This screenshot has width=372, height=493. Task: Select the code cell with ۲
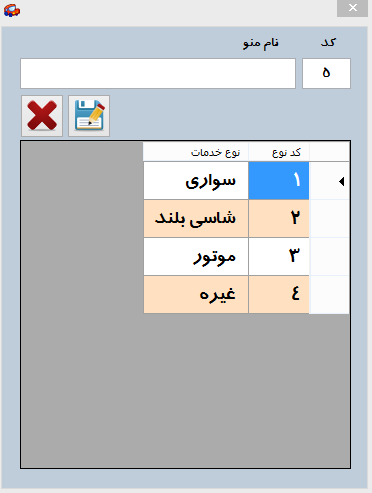click(x=279, y=219)
